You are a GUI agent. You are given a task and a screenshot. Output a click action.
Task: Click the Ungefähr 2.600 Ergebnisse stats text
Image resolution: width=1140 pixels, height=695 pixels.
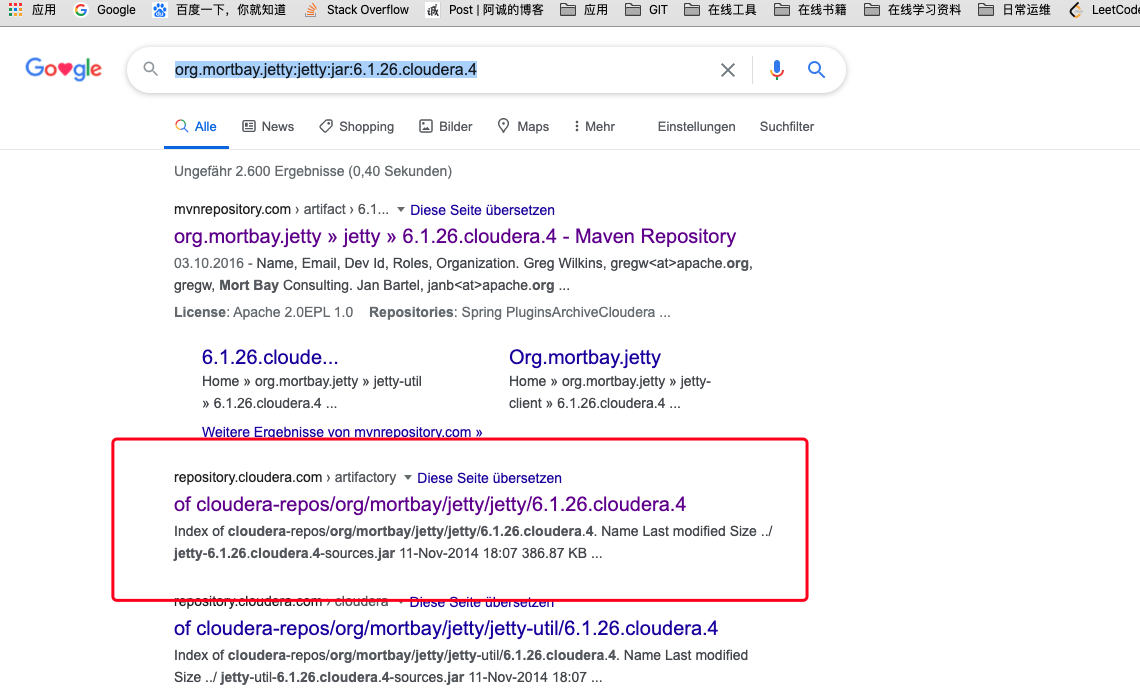[x=313, y=171]
